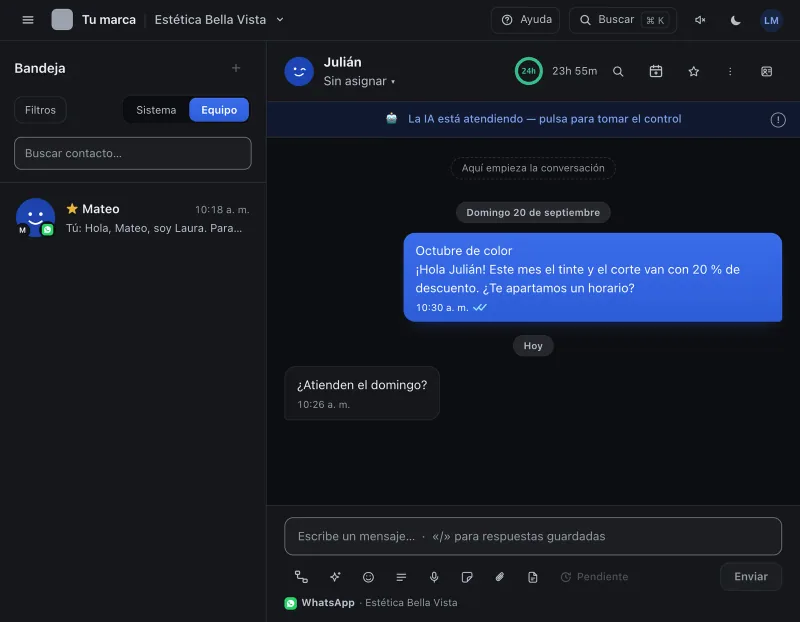Open the workflow icon in the composer toolbar

pos(301,577)
